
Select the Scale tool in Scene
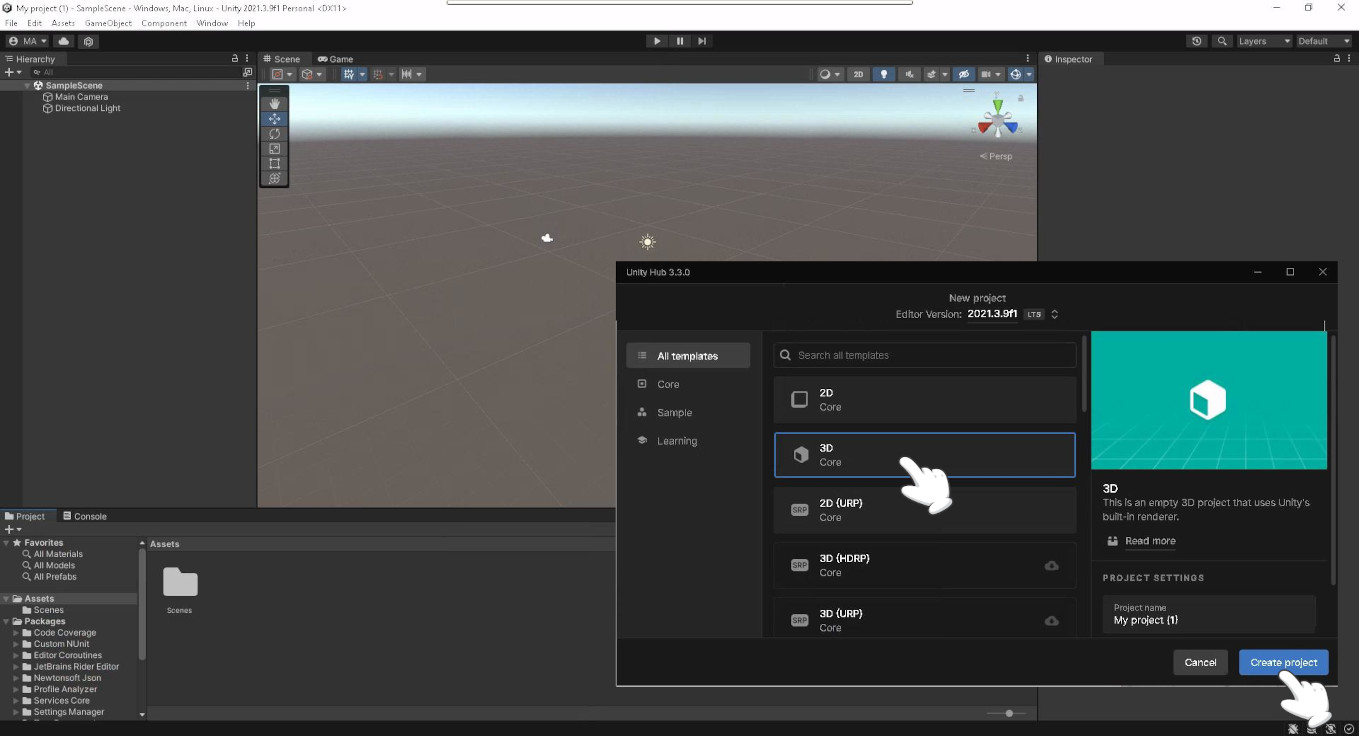coord(274,149)
